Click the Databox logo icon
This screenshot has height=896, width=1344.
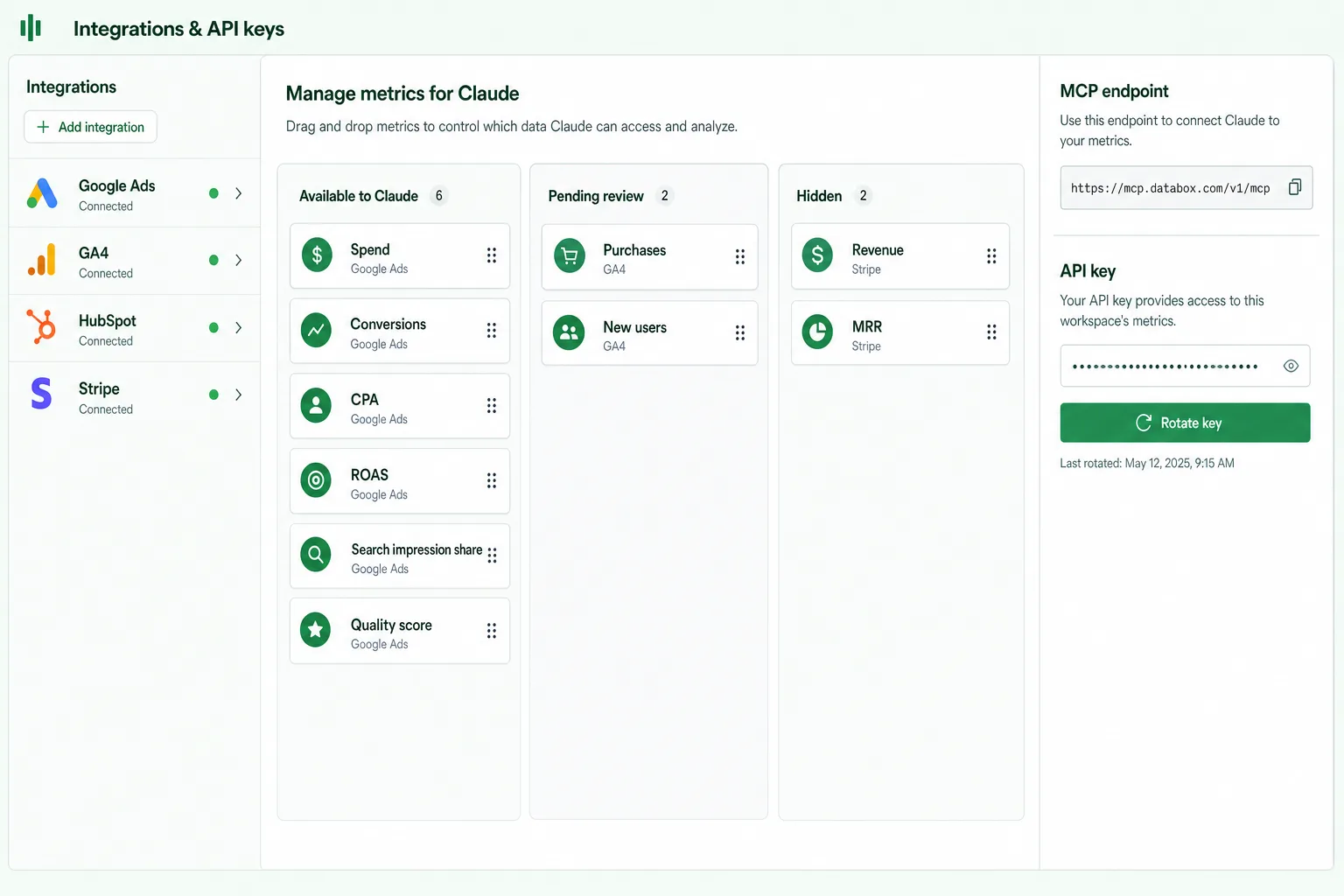pyautogui.click(x=31, y=28)
